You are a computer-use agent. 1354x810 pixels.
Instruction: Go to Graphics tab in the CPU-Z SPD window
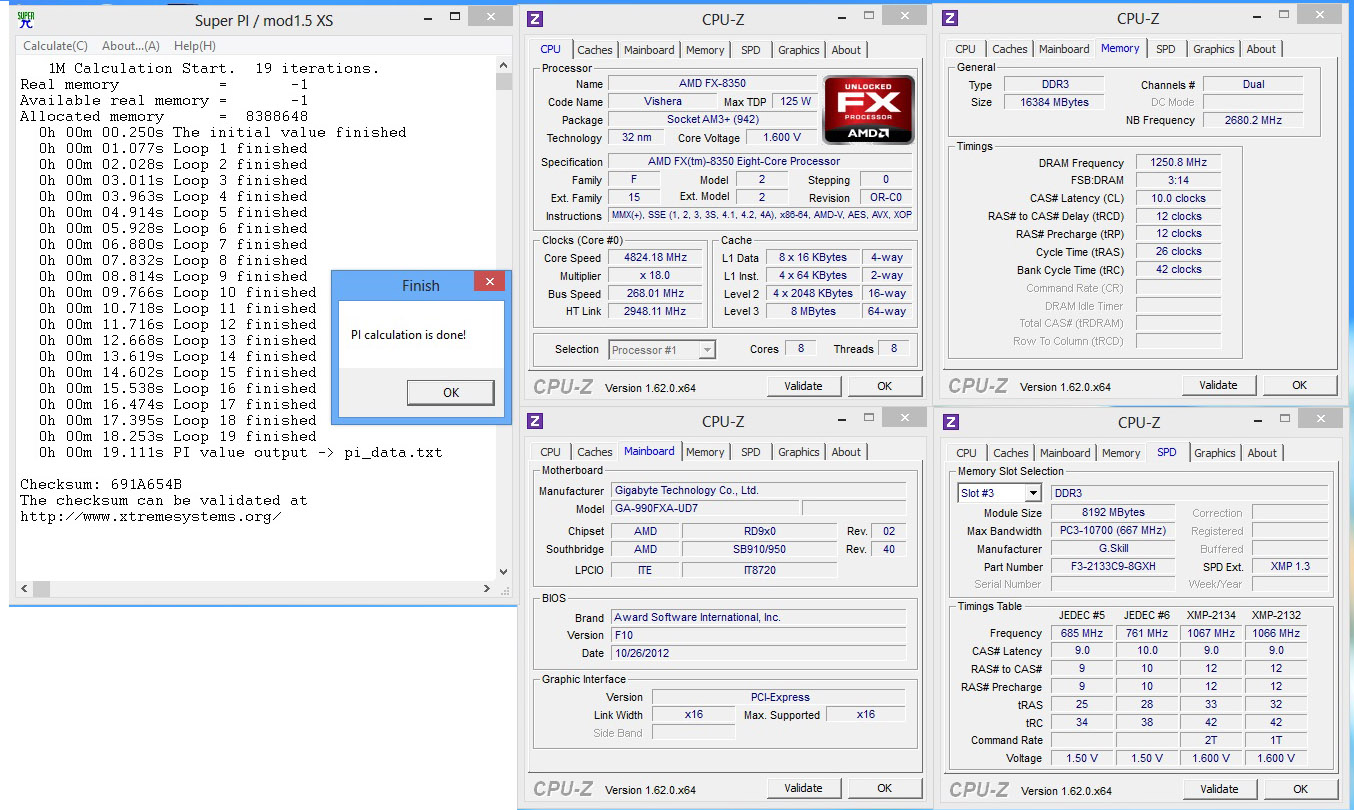point(1215,453)
